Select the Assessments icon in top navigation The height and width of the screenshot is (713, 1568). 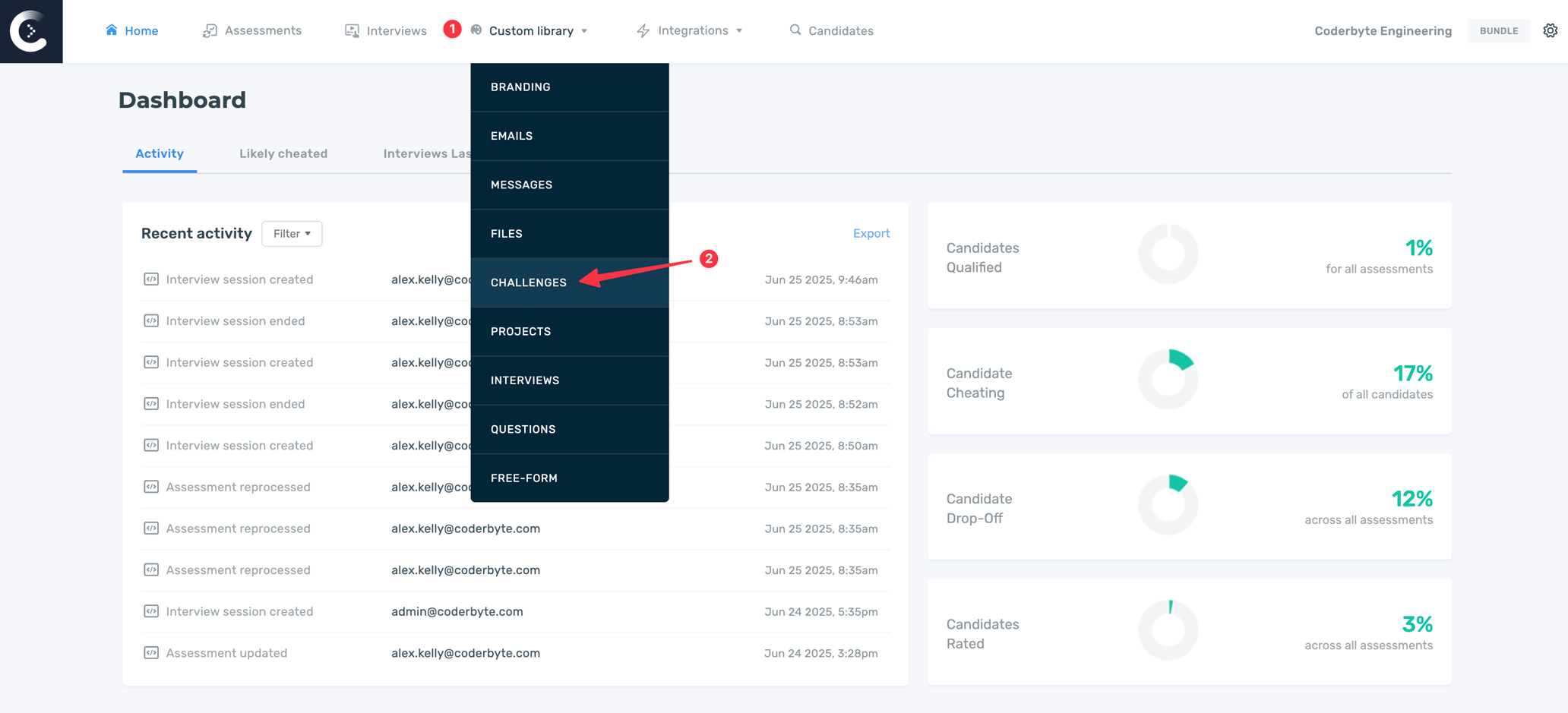[209, 30]
